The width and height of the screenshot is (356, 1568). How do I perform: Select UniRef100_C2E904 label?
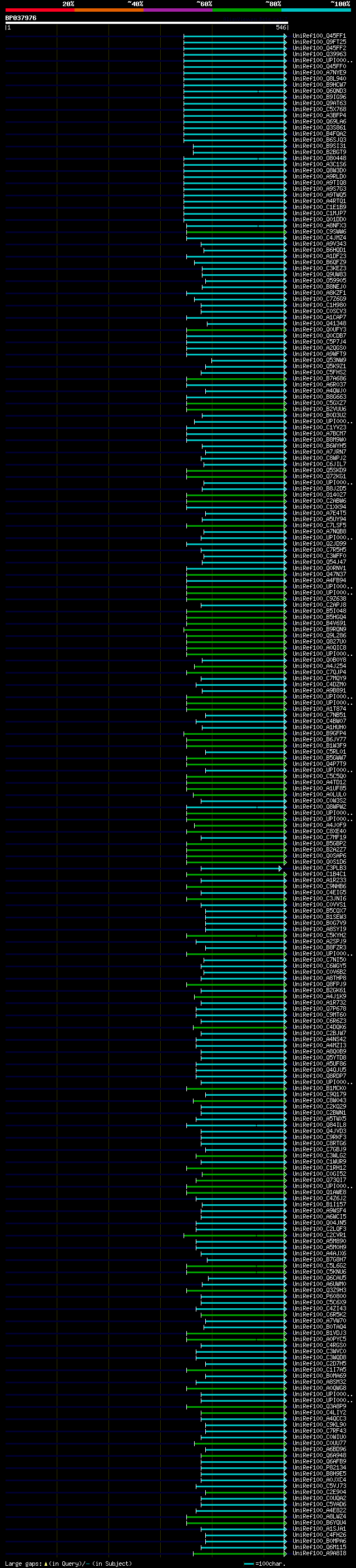coord(319,1492)
